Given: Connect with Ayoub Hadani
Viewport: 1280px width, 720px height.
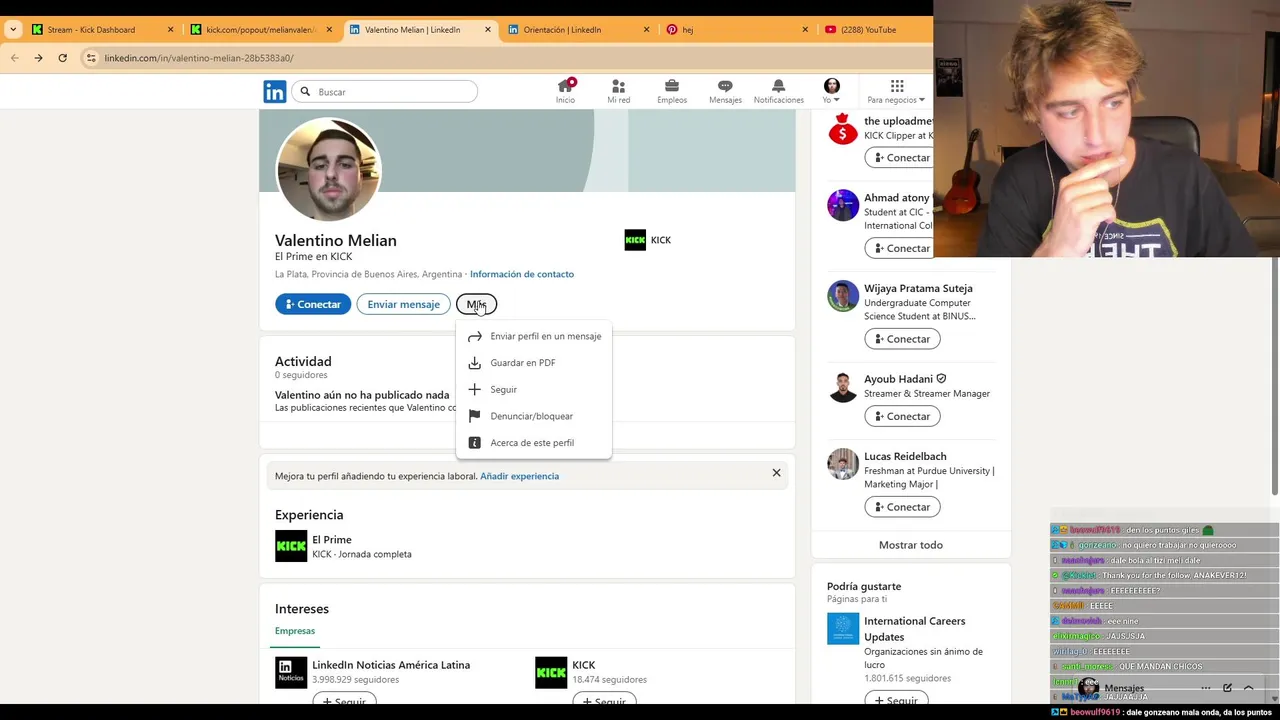Looking at the screenshot, I should (902, 416).
